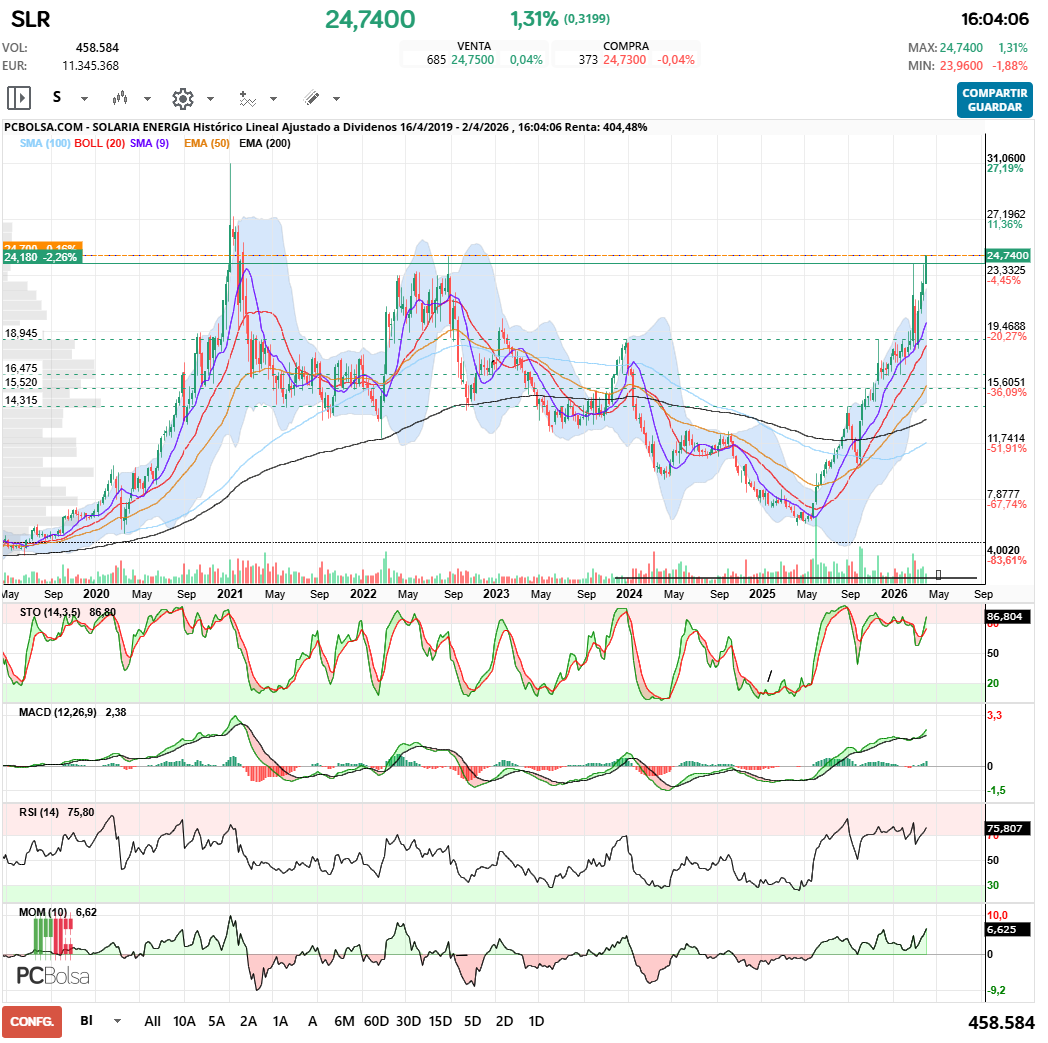The width and height of the screenshot is (1048, 1043).
Task: Click the MIN value 23,9600
Action: tap(961, 65)
